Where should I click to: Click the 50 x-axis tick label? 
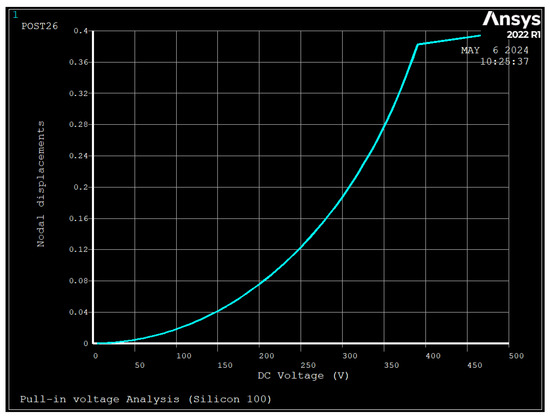click(x=140, y=365)
